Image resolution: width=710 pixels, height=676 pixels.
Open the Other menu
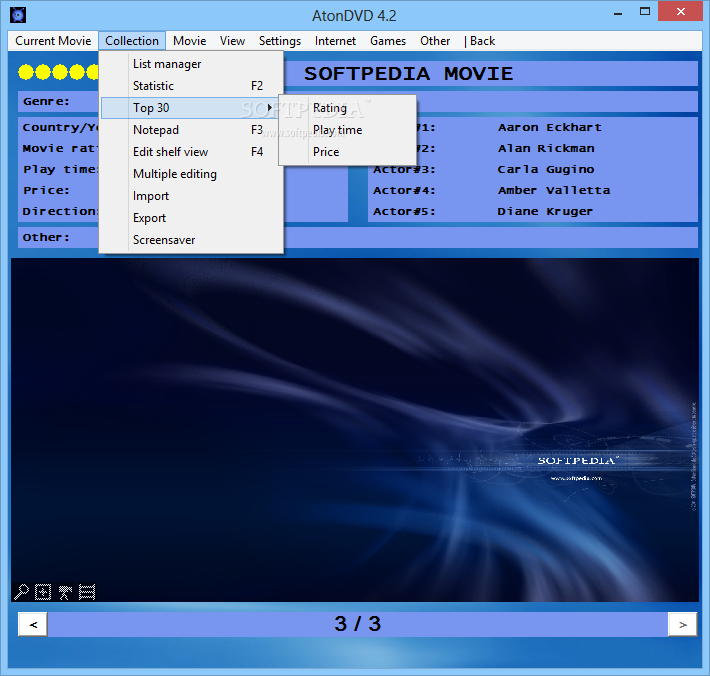point(435,41)
